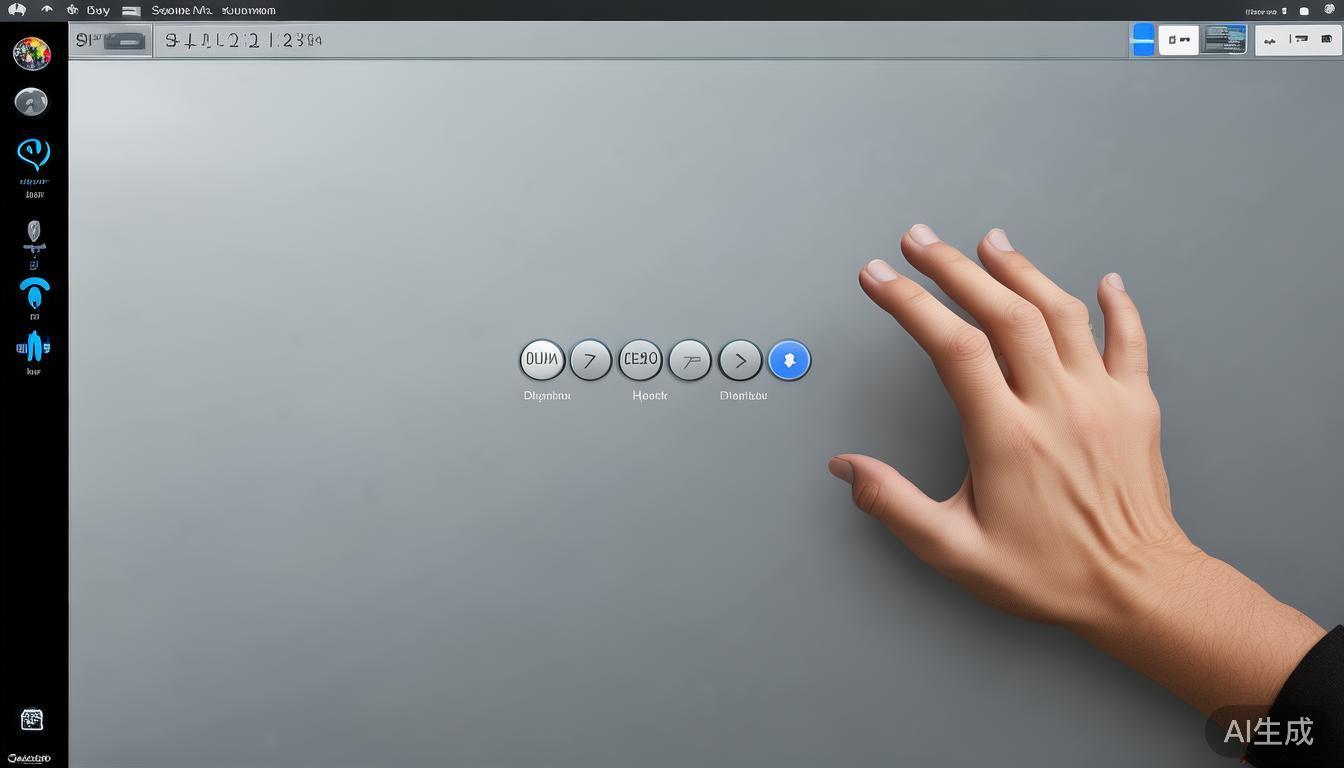Click the fourth round button above Diontou
Screen dimensions: 1344x768
coord(690,360)
